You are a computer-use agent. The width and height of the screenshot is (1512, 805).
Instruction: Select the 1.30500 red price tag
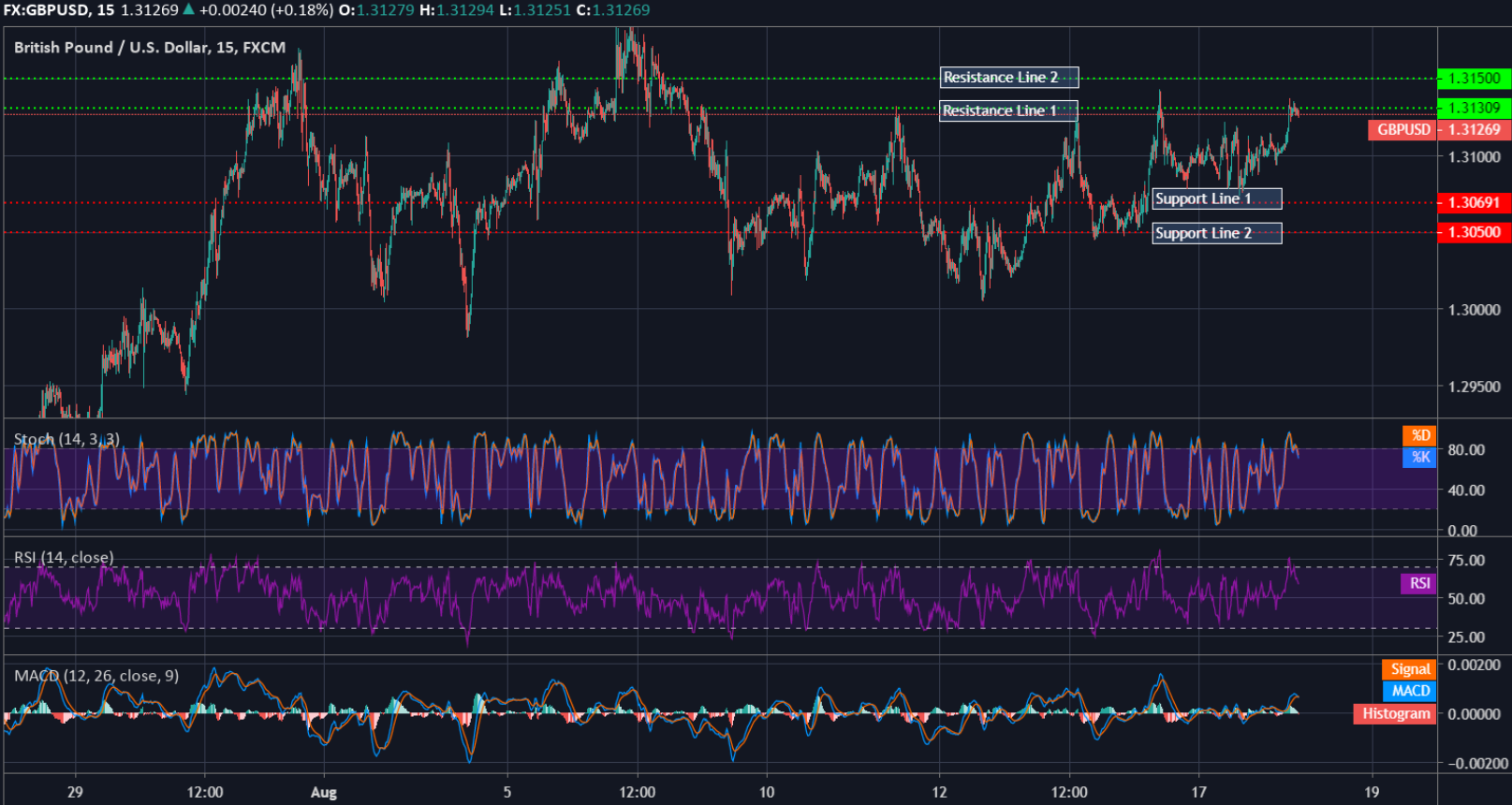tap(1474, 232)
